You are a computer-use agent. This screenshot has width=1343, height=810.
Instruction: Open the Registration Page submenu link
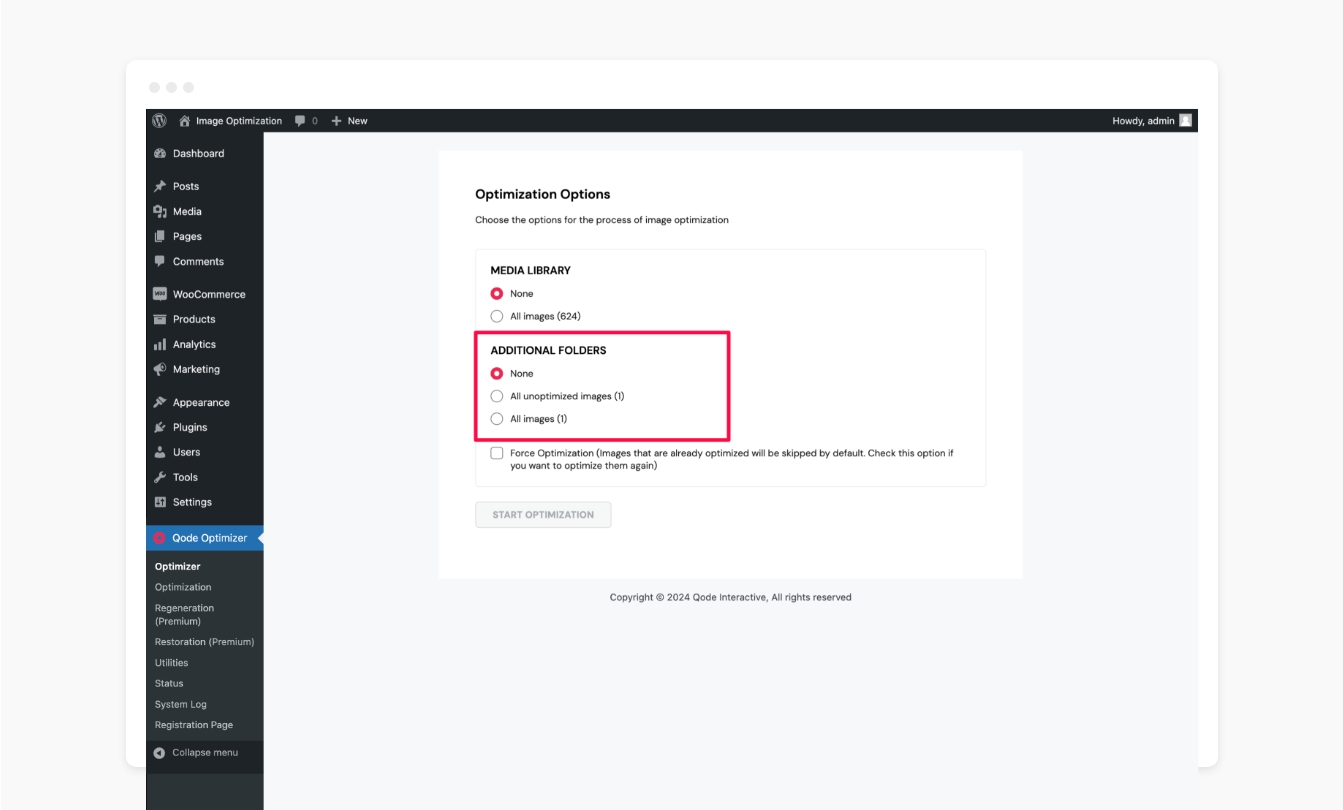click(x=193, y=725)
